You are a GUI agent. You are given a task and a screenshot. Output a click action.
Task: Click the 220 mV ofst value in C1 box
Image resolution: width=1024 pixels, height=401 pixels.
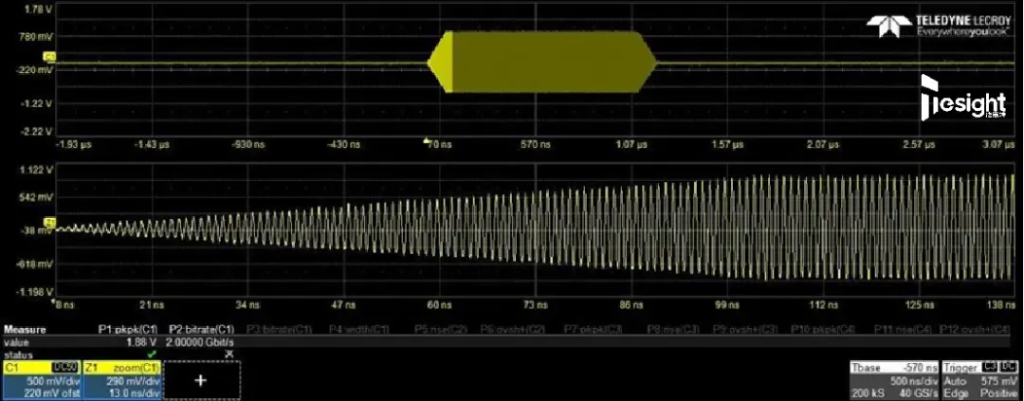[x=54, y=392]
